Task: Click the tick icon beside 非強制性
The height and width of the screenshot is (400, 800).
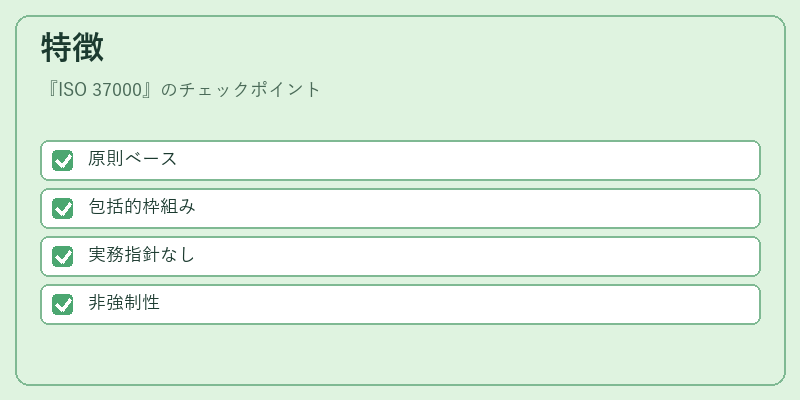Action: pos(63,304)
